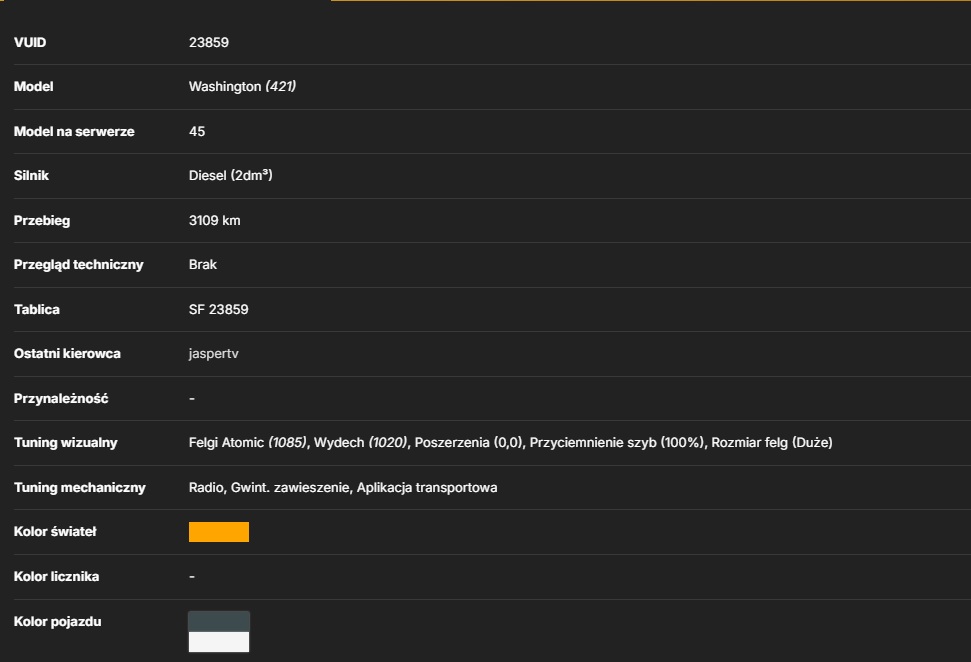Click the Model value Washington (421)
Screen dimensions: 971x662
[242, 87]
